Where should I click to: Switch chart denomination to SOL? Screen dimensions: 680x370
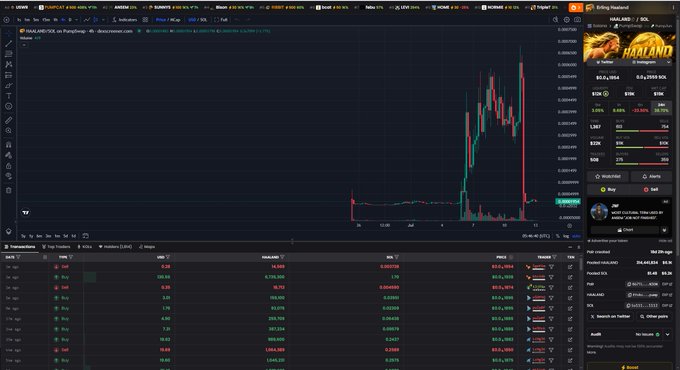(203, 20)
